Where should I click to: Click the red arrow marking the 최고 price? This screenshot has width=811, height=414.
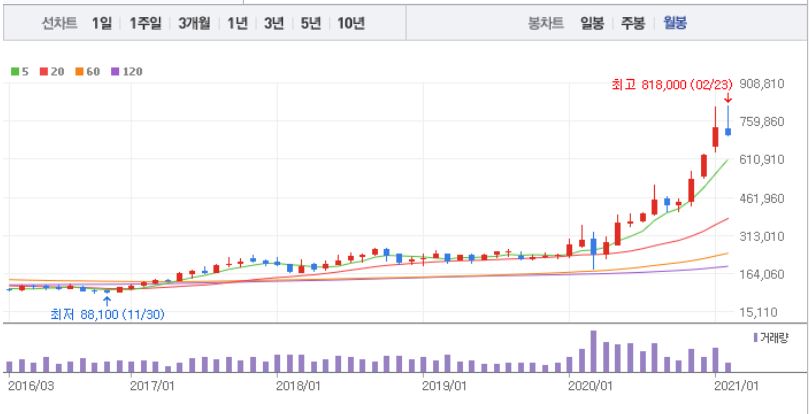[728, 98]
